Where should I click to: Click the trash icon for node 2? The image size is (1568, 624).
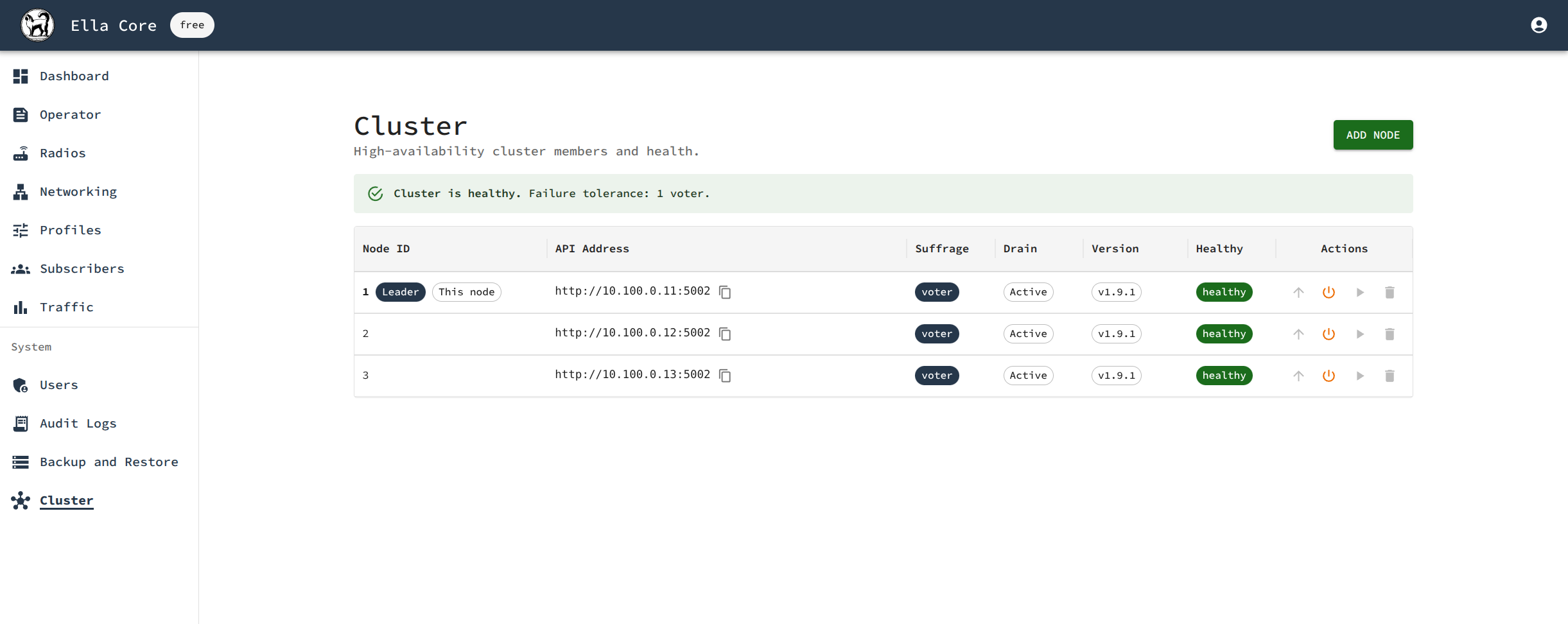pyautogui.click(x=1389, y=334)
